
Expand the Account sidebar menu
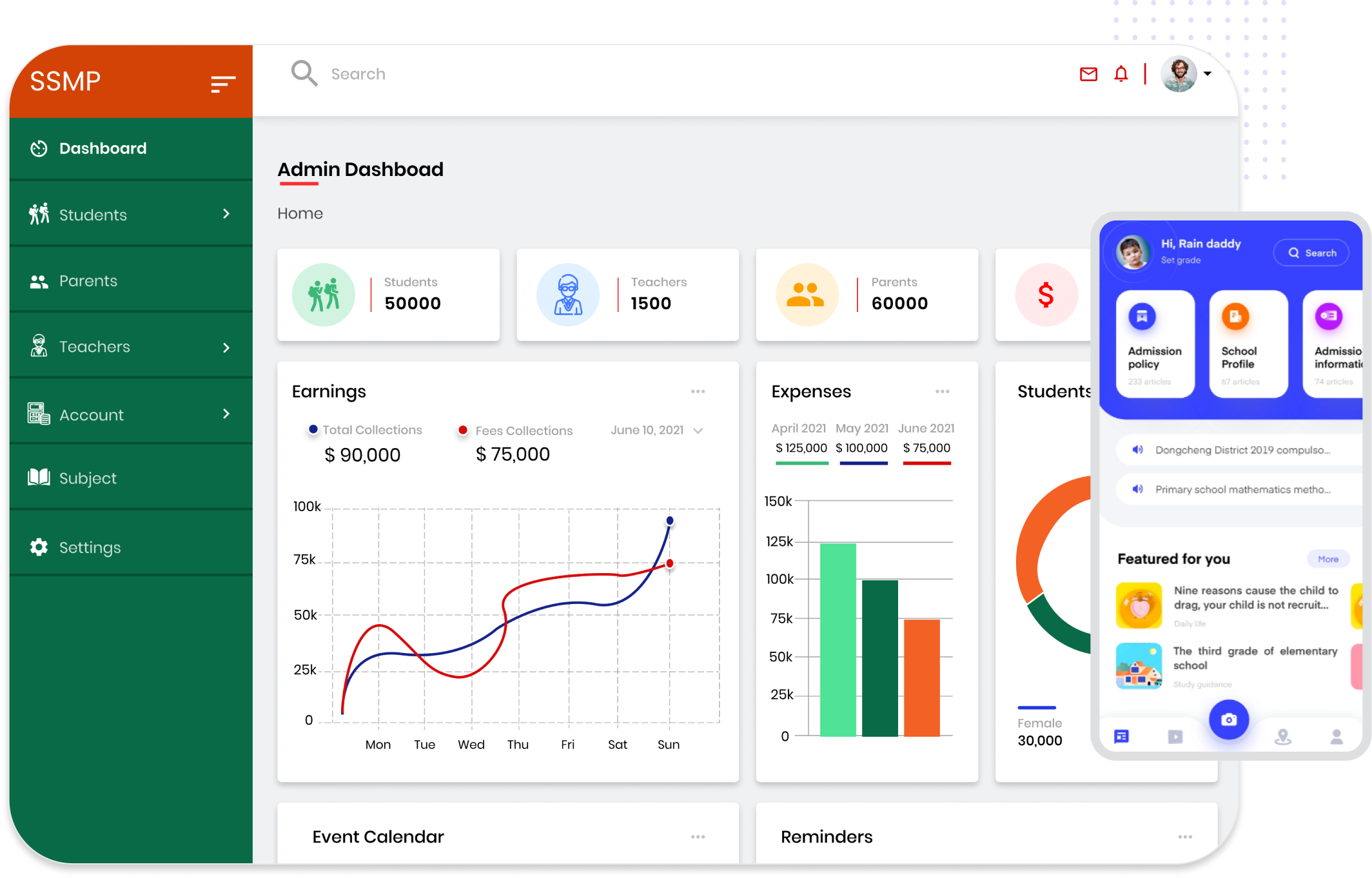[x=226, y=414]
